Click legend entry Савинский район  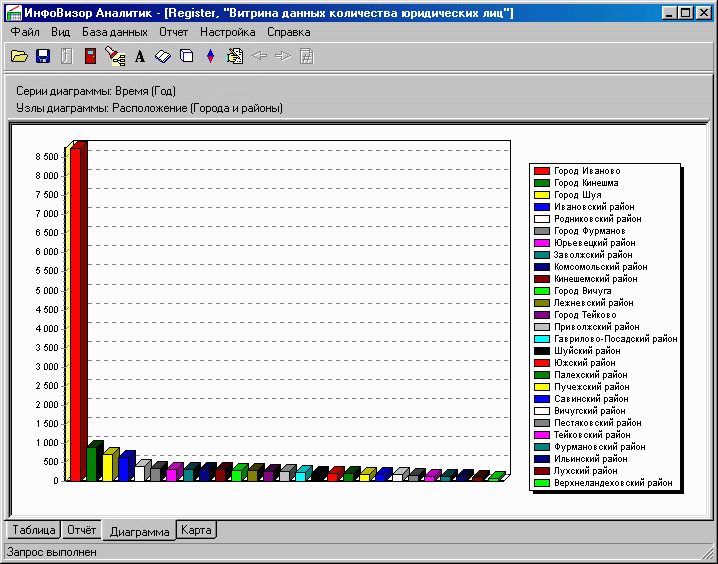[591, 399]
